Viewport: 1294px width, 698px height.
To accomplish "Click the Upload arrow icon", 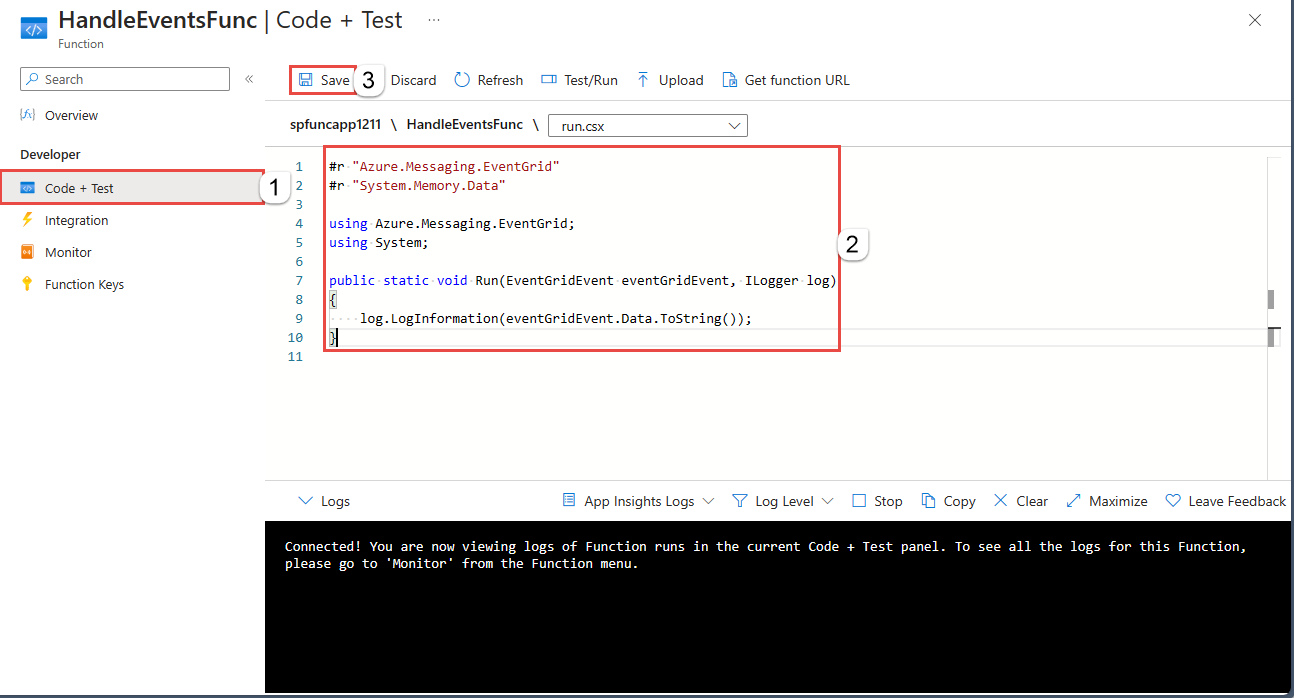I will click(x=643, y=80).
